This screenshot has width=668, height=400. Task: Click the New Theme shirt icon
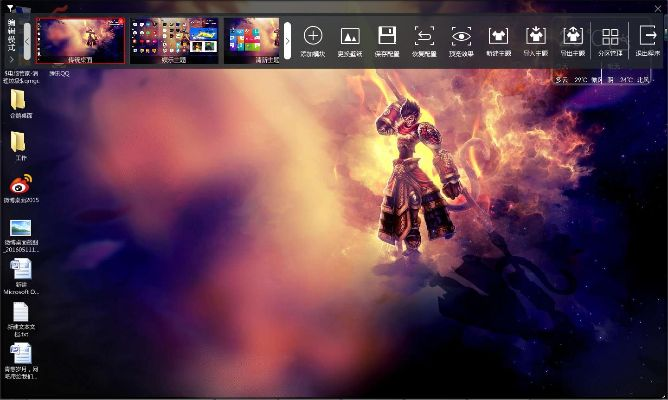(x=498, y=36)
